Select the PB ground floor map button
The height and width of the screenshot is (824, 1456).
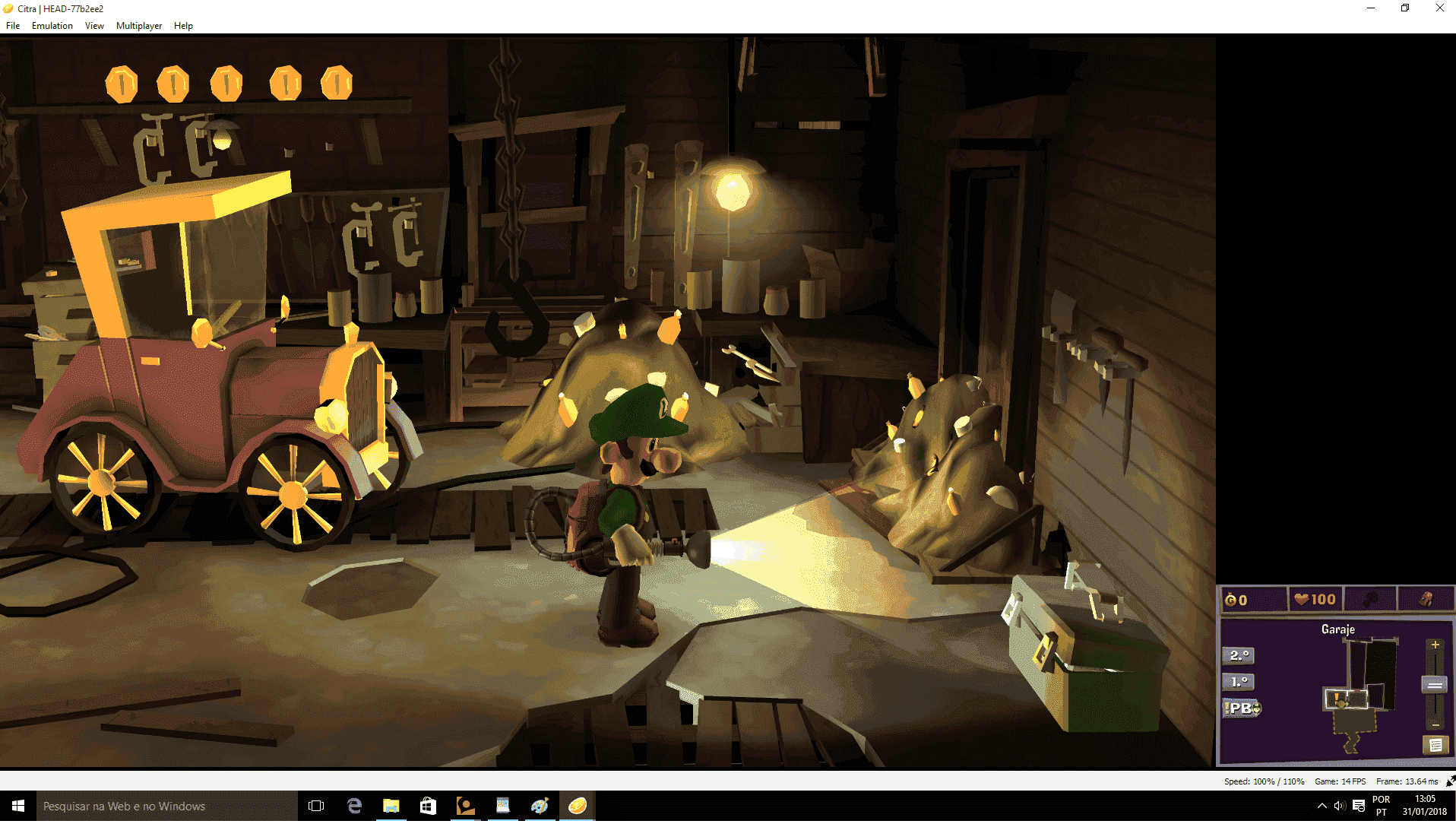point(1242,708)
